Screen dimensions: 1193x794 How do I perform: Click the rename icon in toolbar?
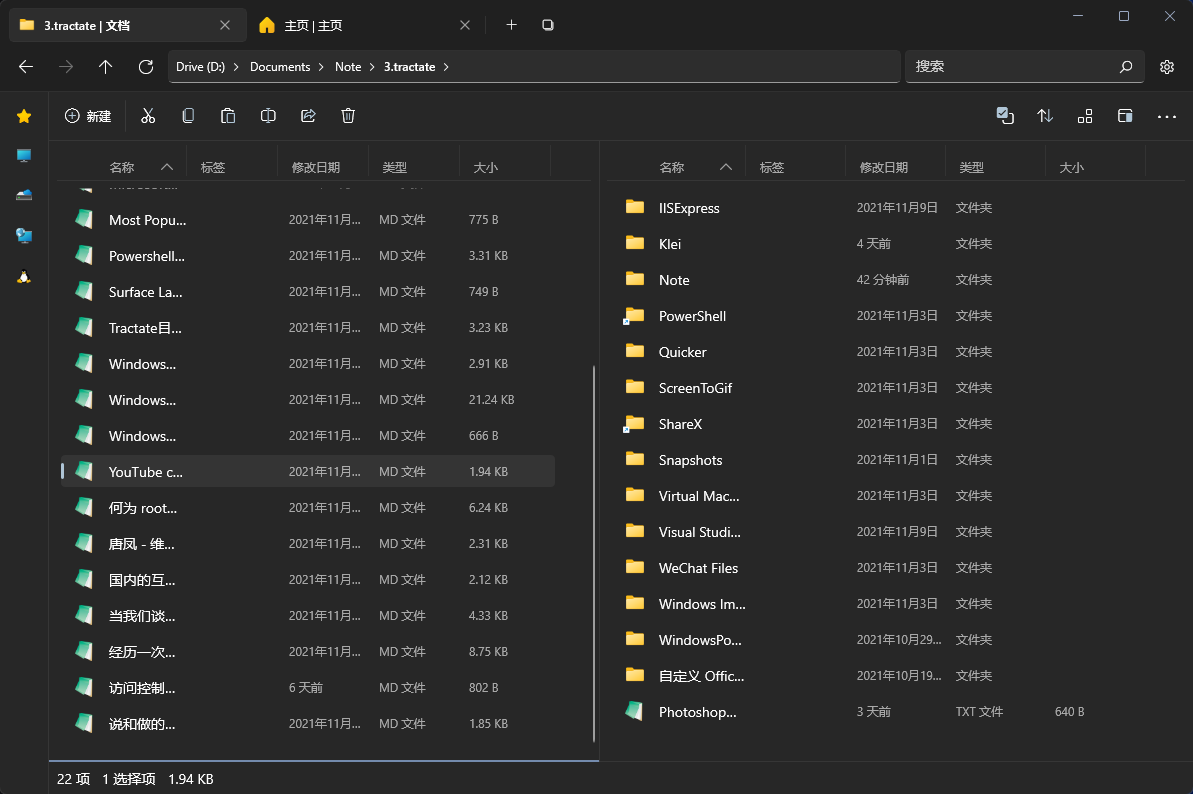point(268,116)
